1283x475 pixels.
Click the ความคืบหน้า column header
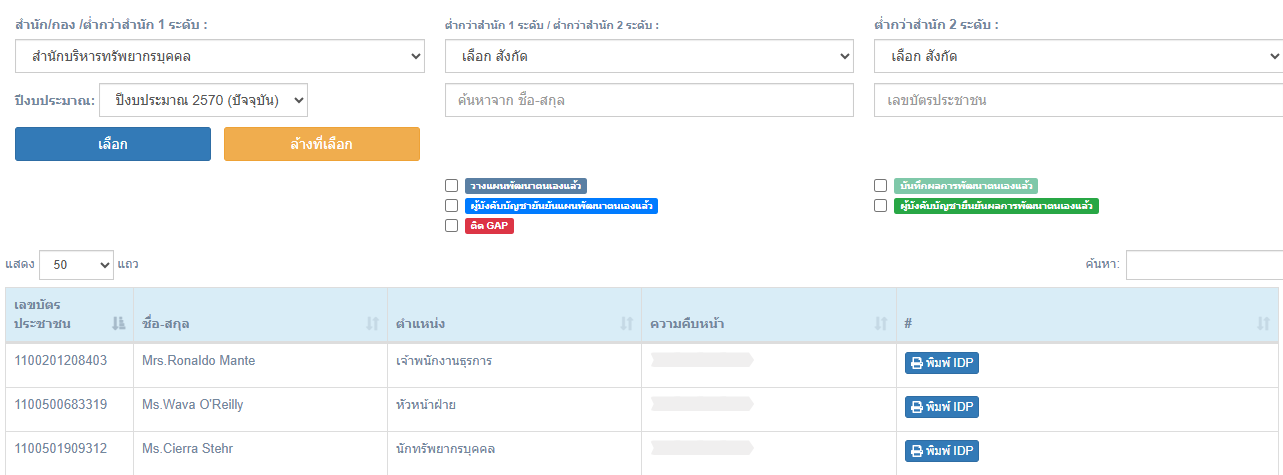769,314
